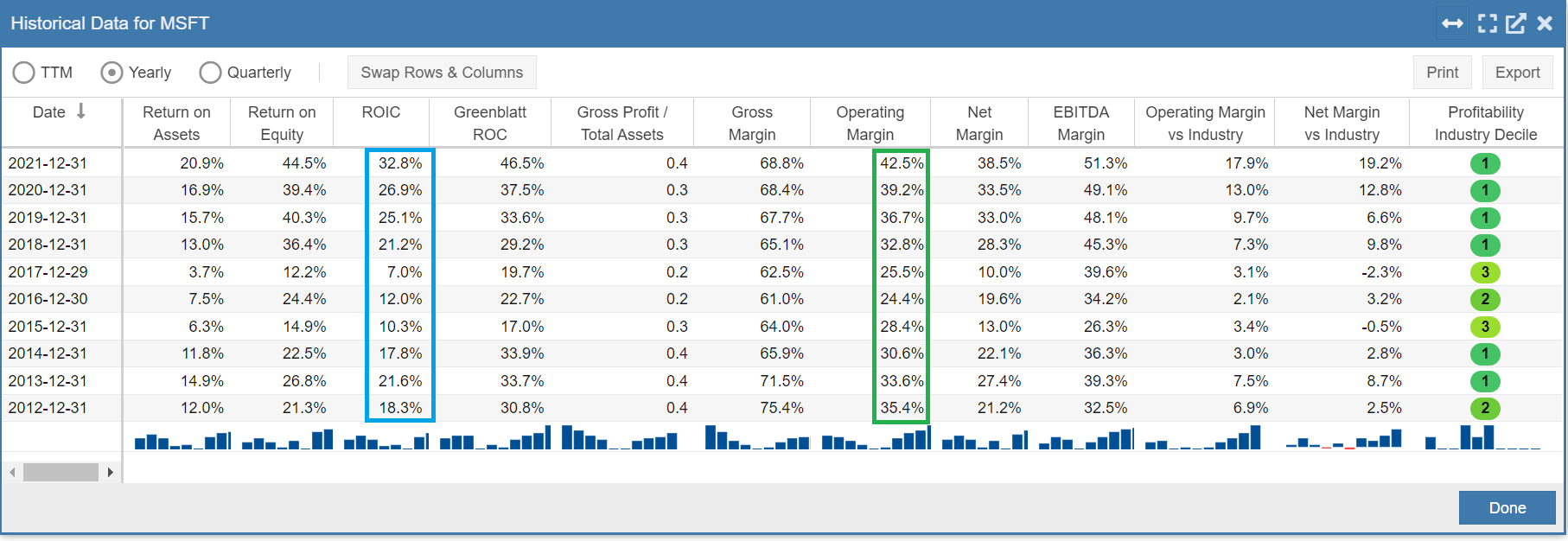Click the 51.3% EBITDA Margin value
This screenshot has width=1568, height=541.
pos(1106,163)
